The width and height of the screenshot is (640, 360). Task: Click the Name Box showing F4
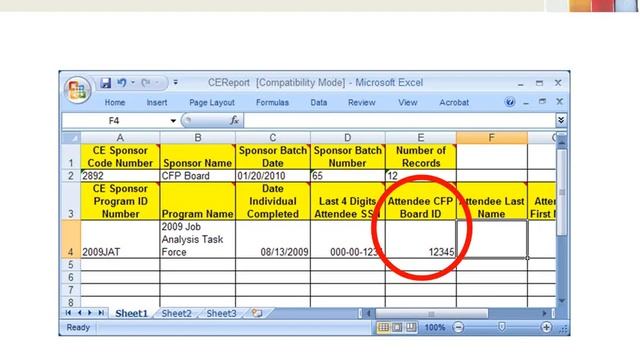point(114,121)
